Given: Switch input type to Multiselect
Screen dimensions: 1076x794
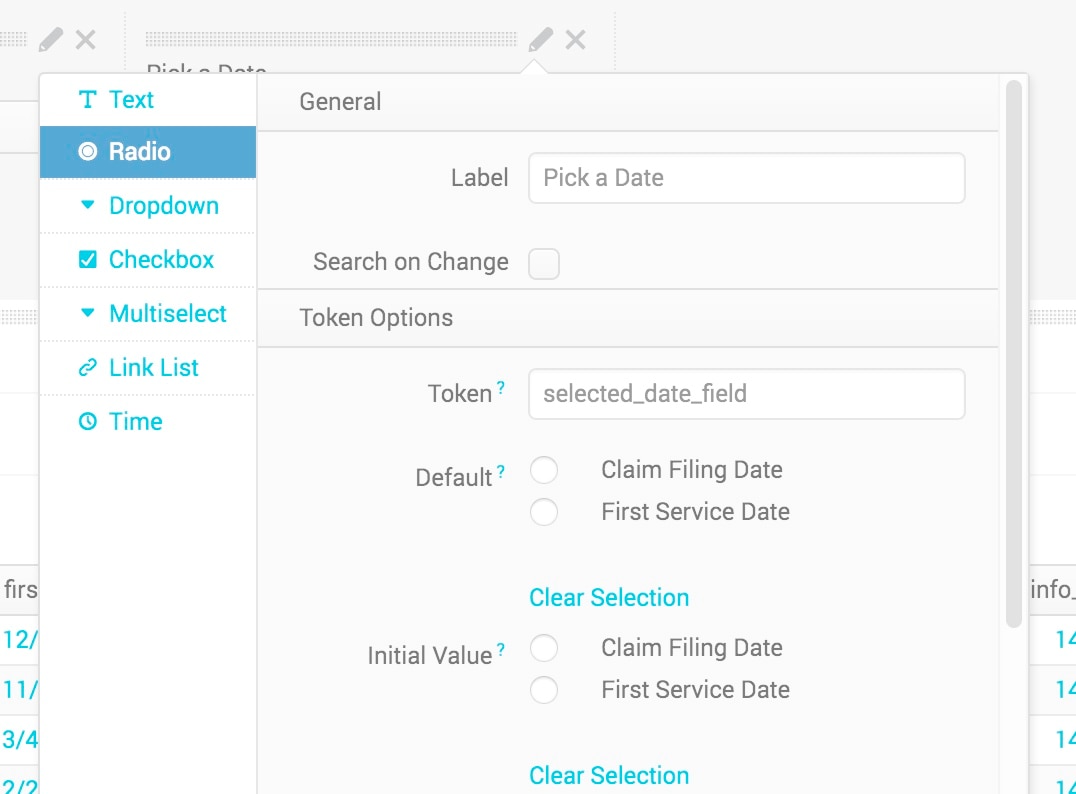Looking at the screenshot, I should (x=167, y=314).
